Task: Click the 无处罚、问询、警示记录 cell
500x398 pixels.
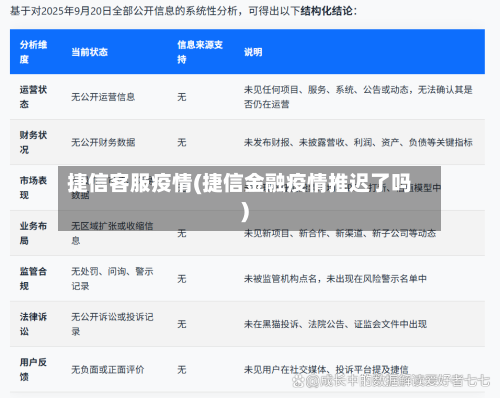Action: tap(112, 278)
